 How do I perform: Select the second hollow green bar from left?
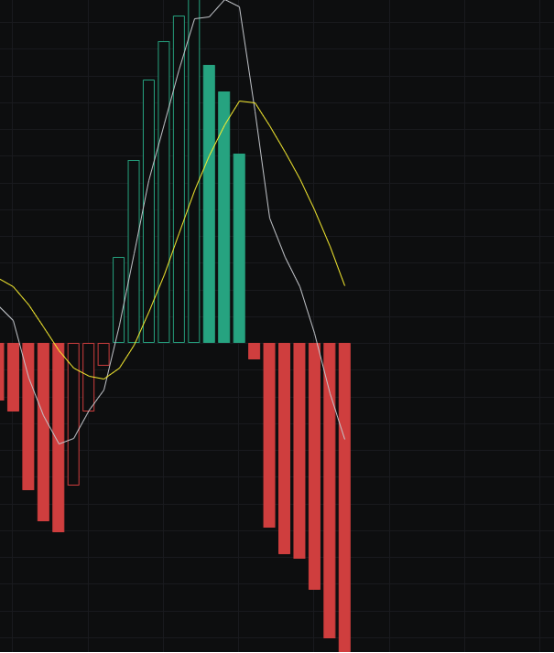(x=134, y=252)
